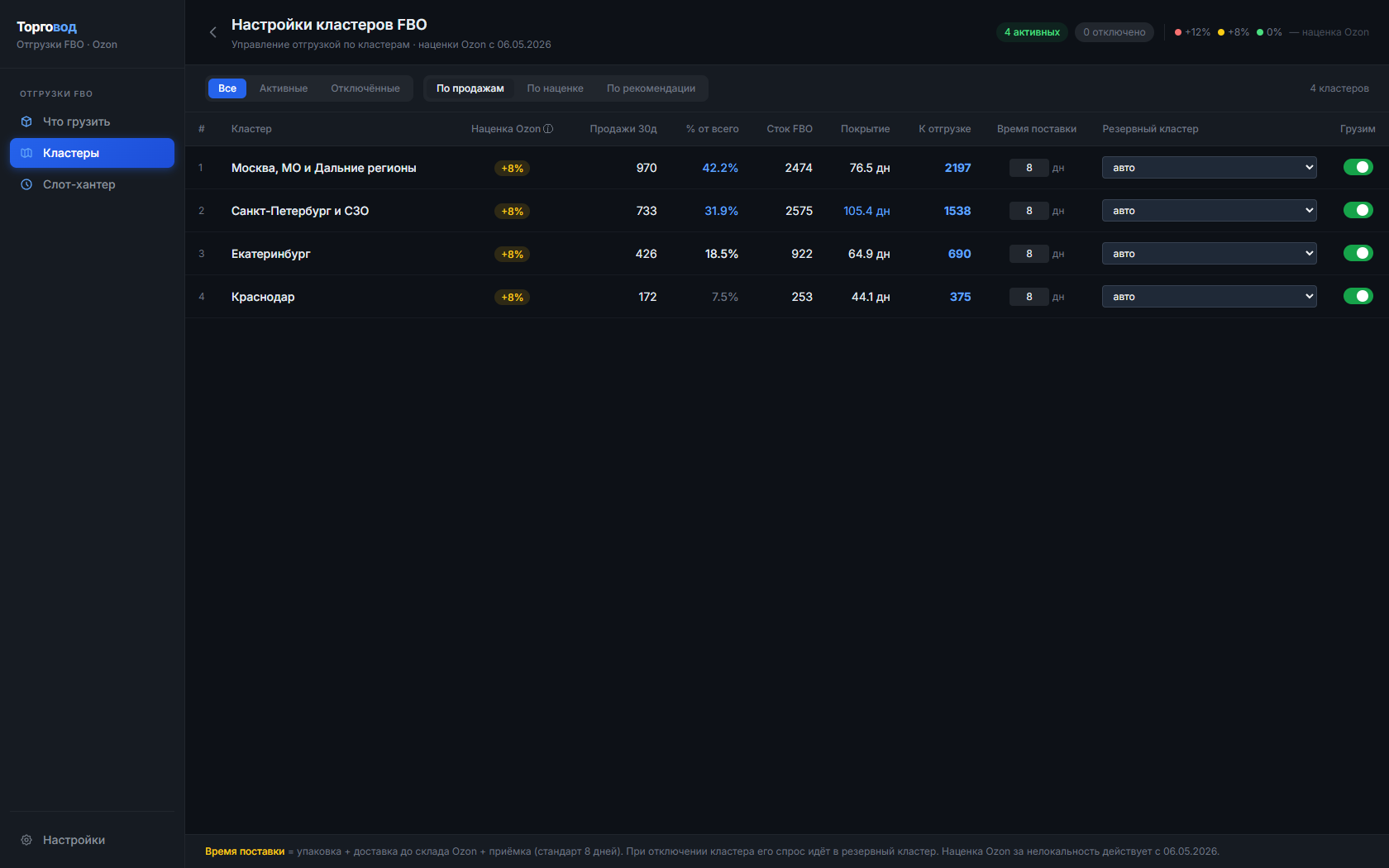Sort clusters 'По наценке'
The width and height of the screenshot is (1389, 868).
pyautogui.click(x=556, y=88)
